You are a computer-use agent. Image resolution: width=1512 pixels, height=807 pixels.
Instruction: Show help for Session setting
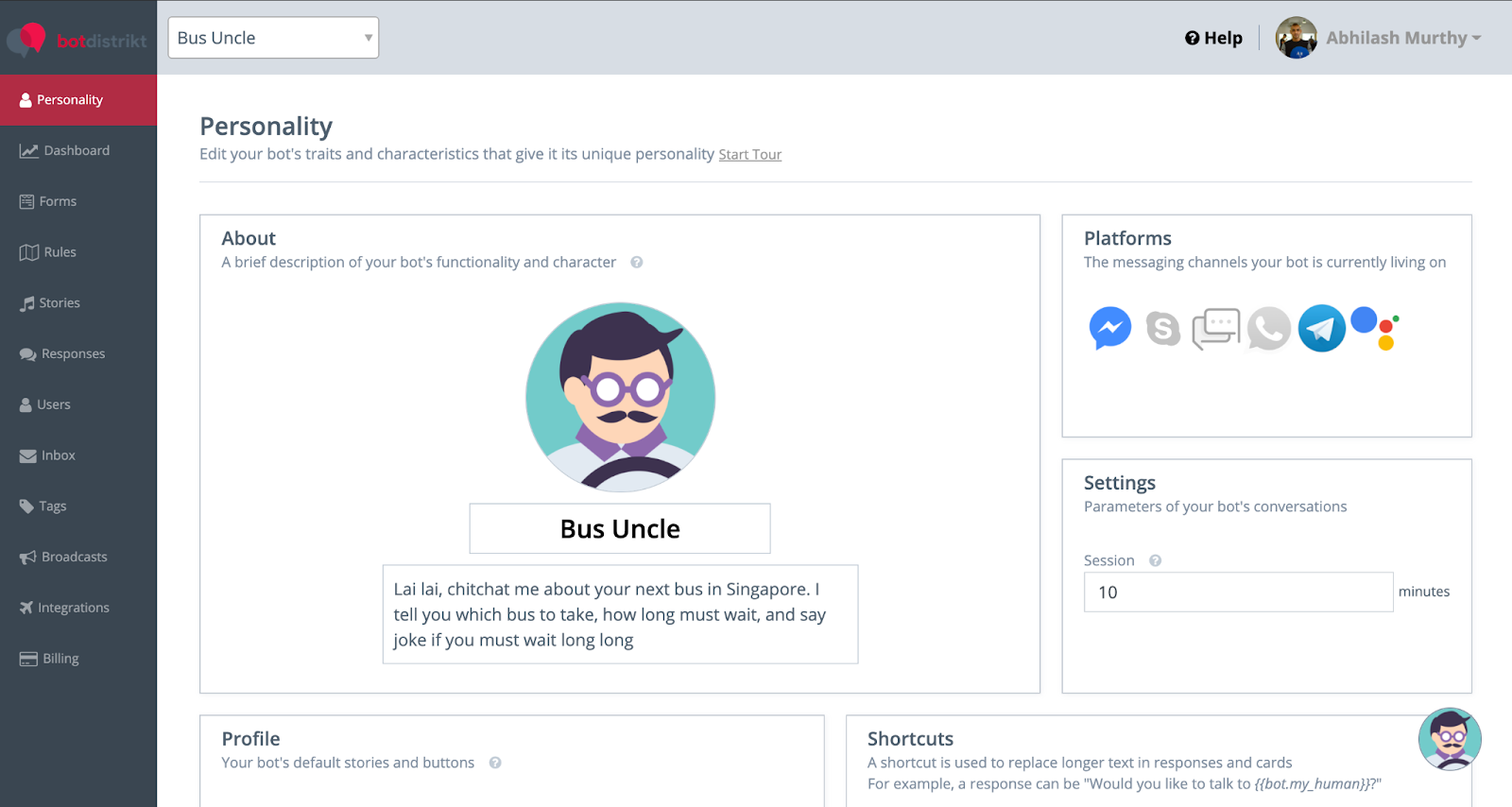point(1155,561)
